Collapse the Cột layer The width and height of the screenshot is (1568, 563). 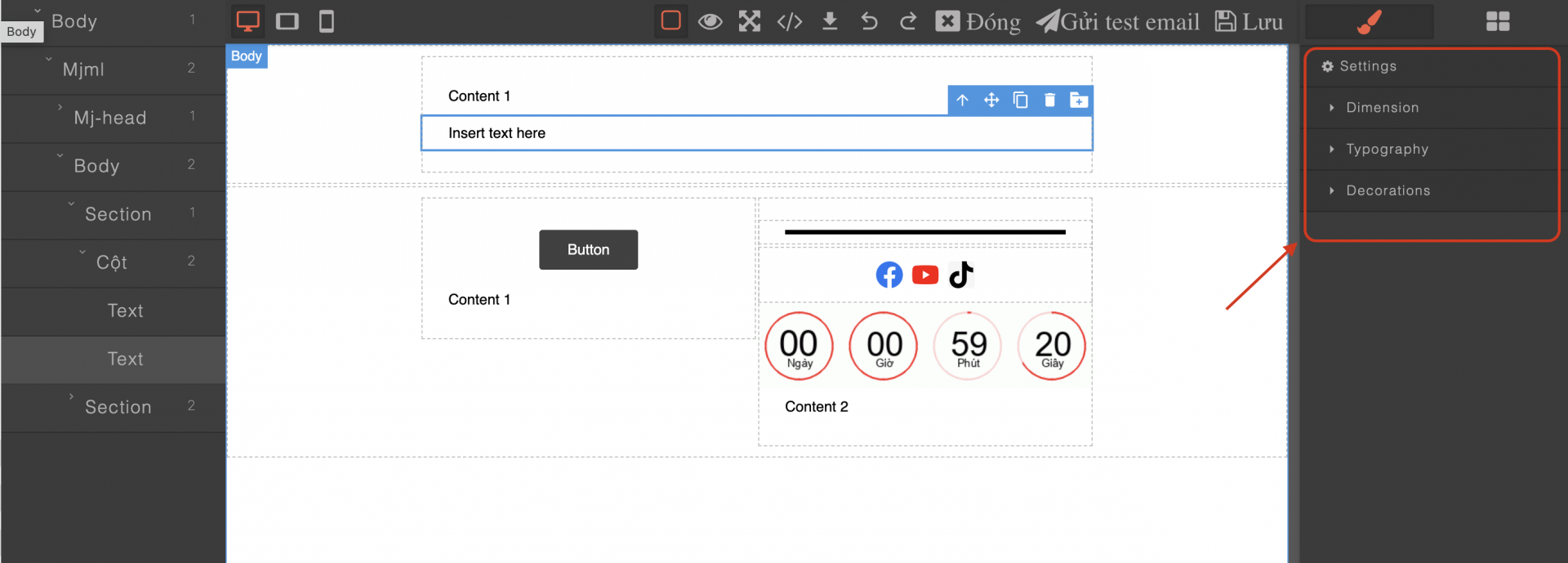pyautogui.click(x=82, y=252)
